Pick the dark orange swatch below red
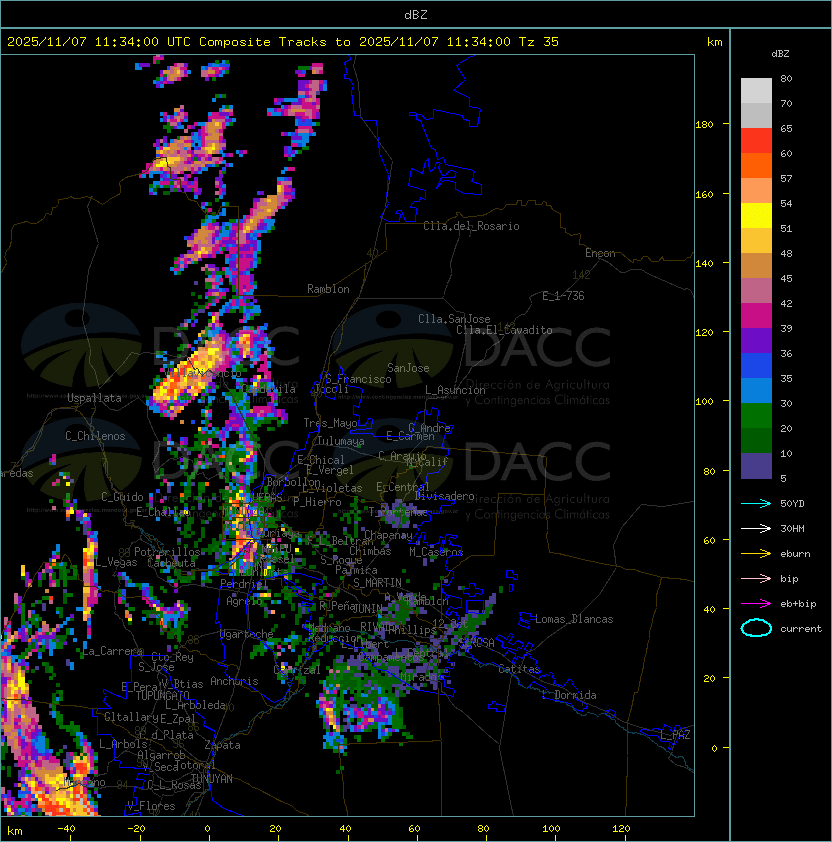 [756, 166]
